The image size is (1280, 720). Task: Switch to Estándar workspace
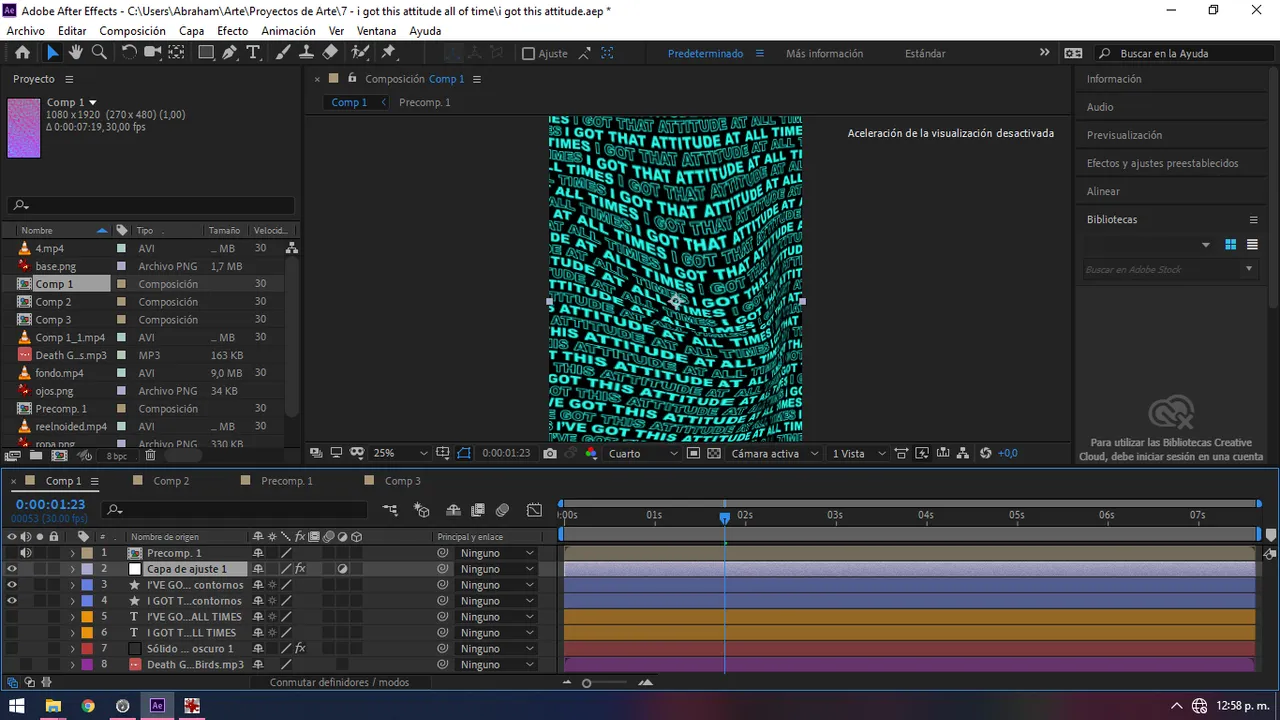pos(925,54)
